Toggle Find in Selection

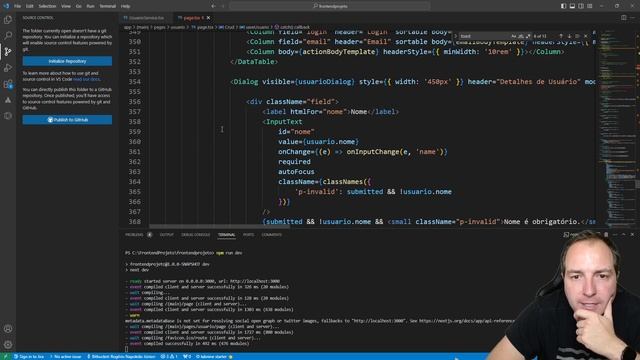[578, 36]
